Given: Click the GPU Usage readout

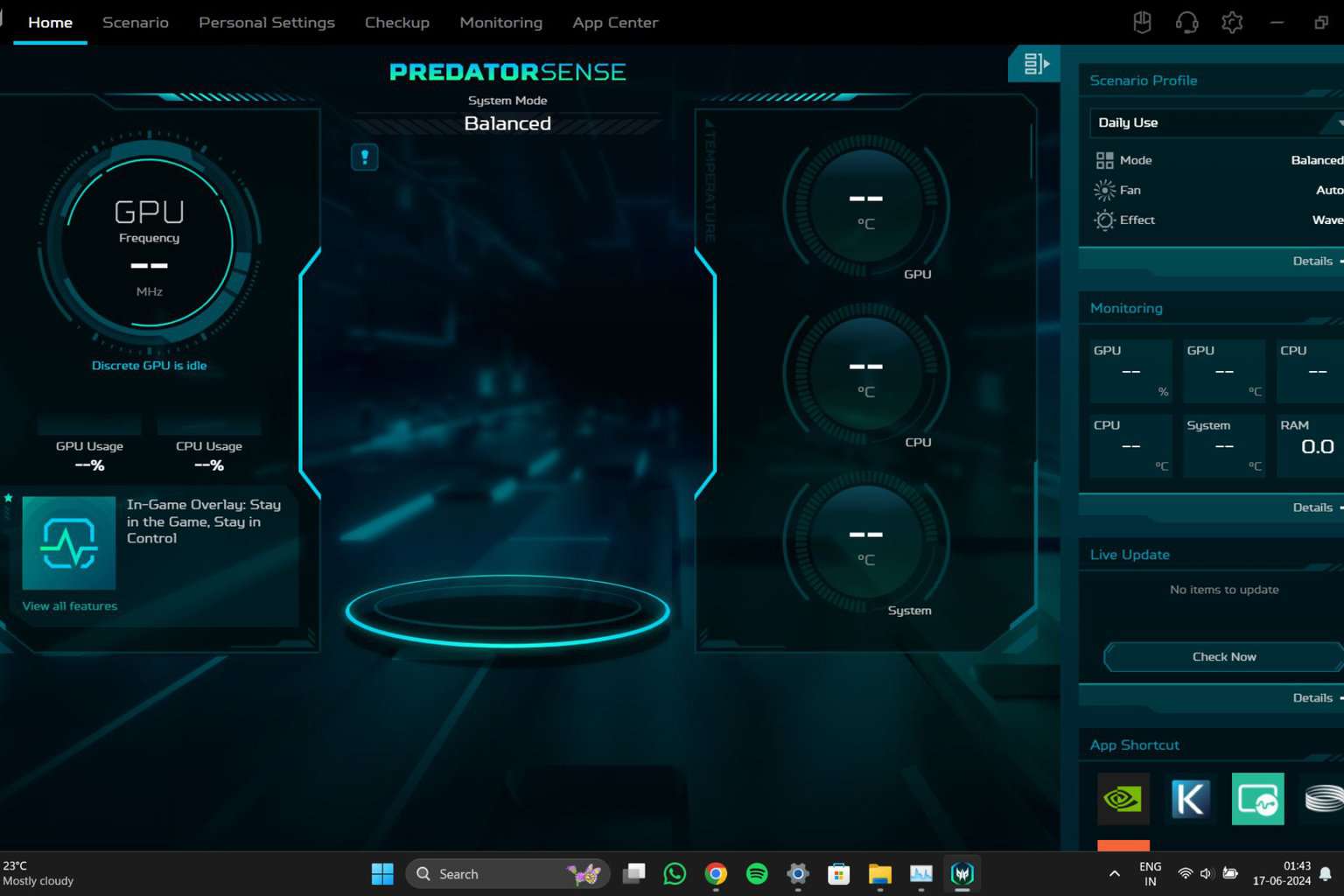Looking at the screenshot, I should pos(89,456).
